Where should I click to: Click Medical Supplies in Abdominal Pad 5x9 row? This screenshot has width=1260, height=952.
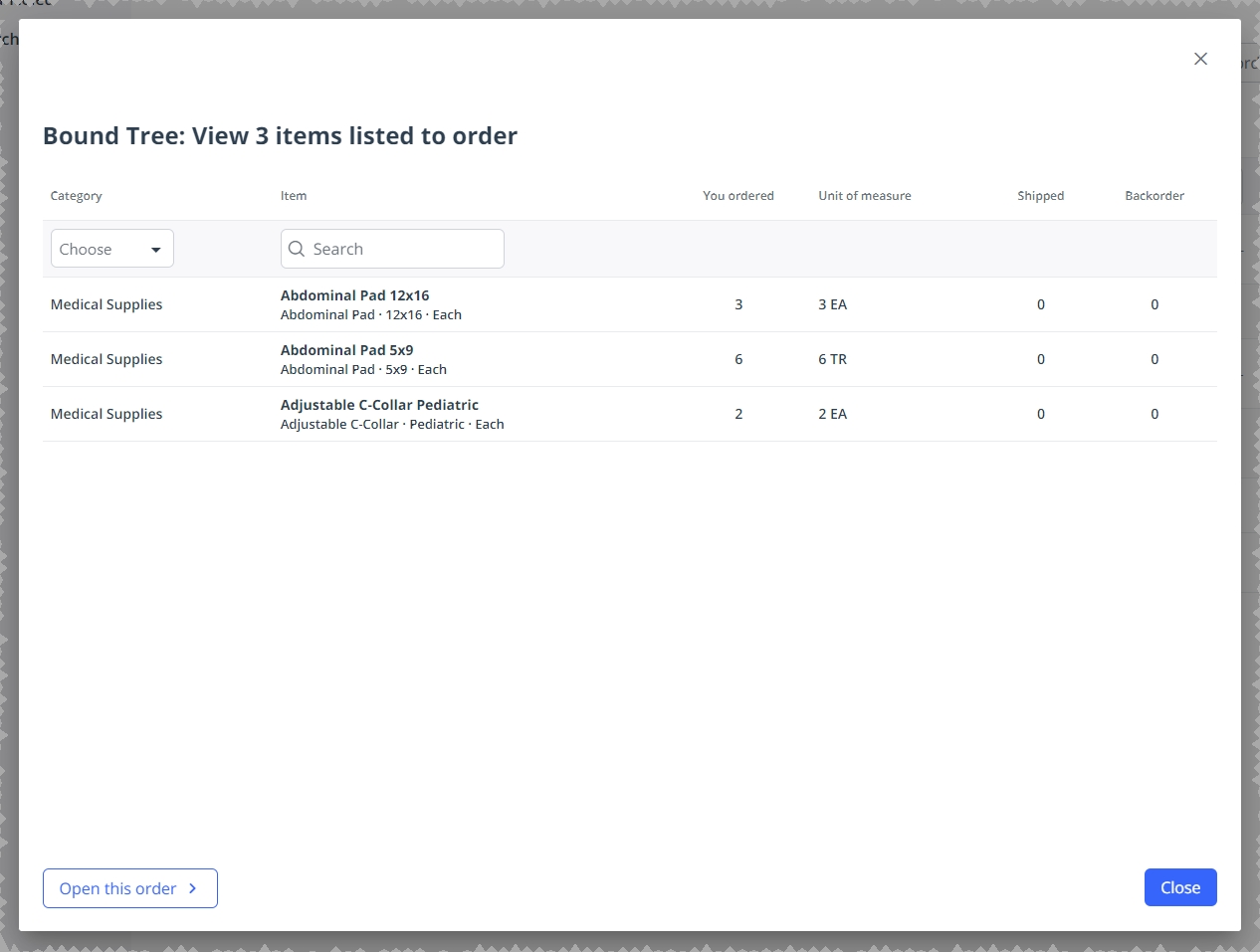click(106, 359)
